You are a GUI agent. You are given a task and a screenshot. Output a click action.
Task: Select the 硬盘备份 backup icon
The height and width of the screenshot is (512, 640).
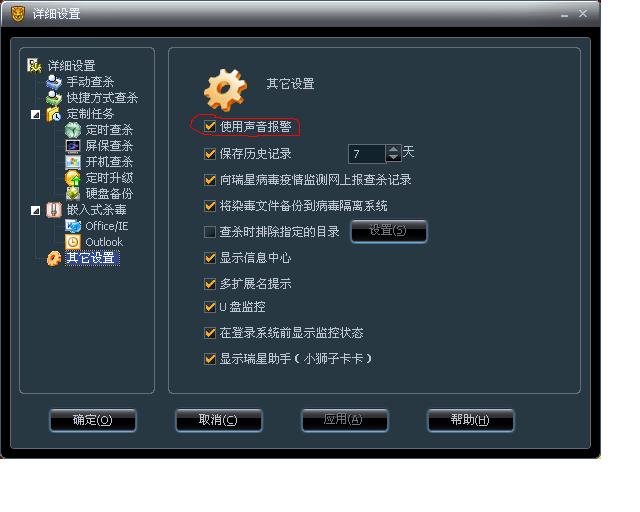point(73,194)
